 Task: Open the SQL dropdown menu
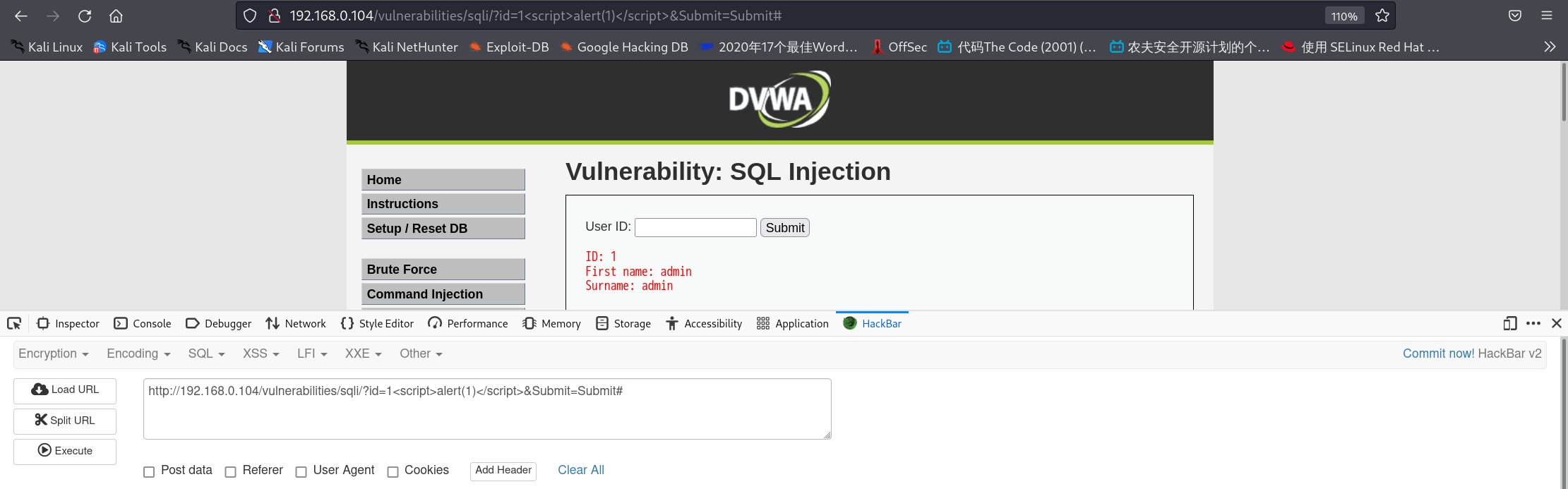pyautogui.click(x=206, y=354)
